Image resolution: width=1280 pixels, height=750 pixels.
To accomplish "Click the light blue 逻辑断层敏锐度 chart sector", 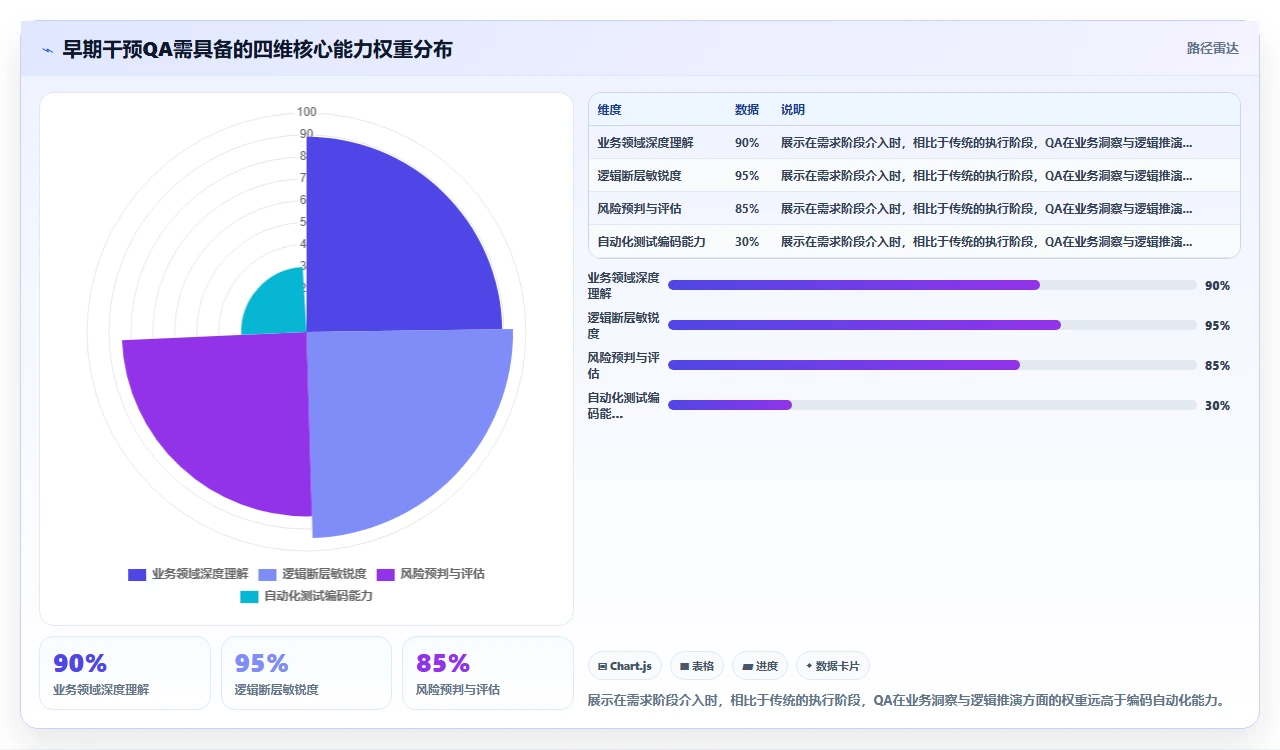I will point(395,420).
